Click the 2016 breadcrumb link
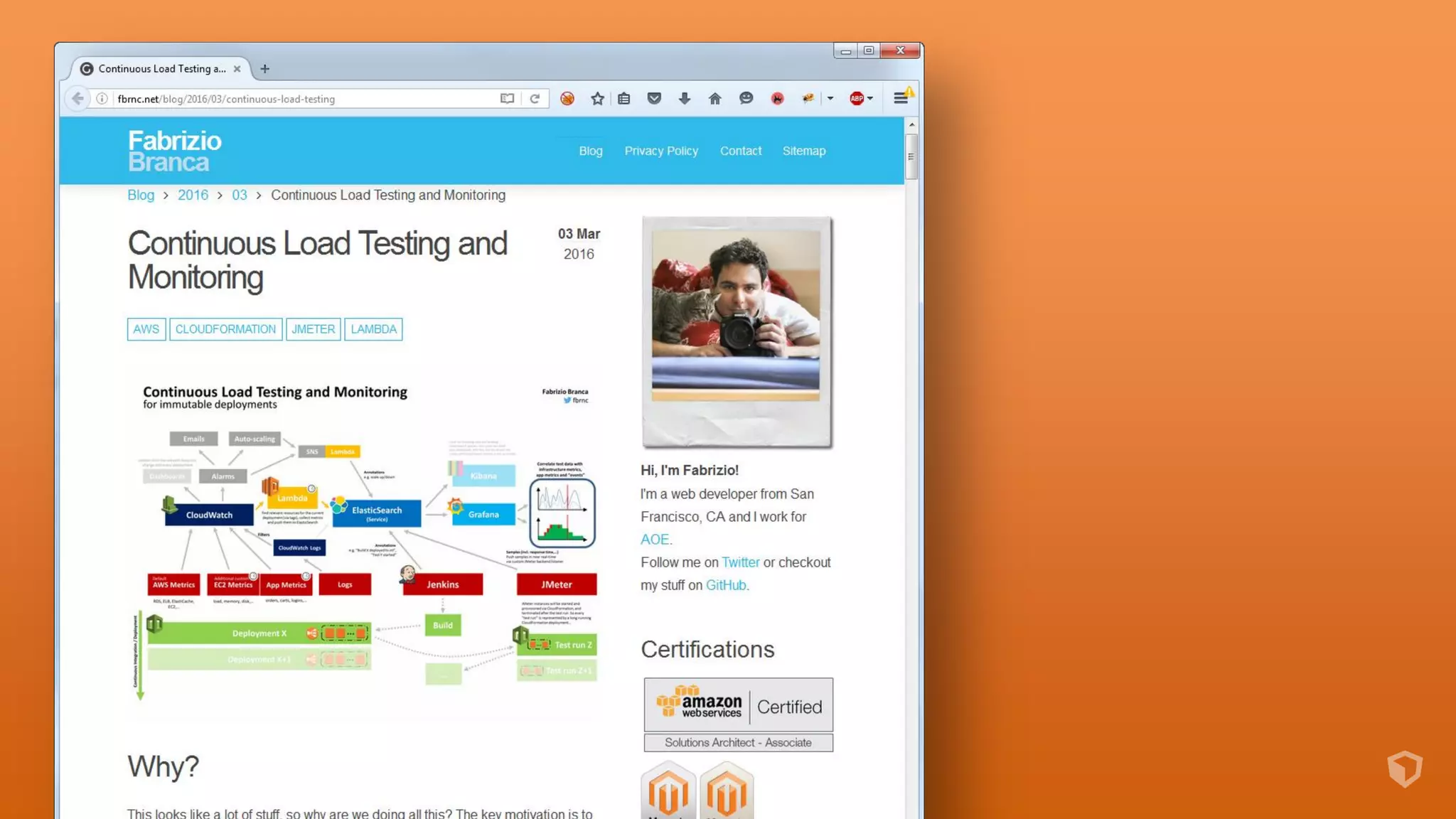Image resolution: width=1456 pixels, height=819 pixels. [x=193, y=195]
